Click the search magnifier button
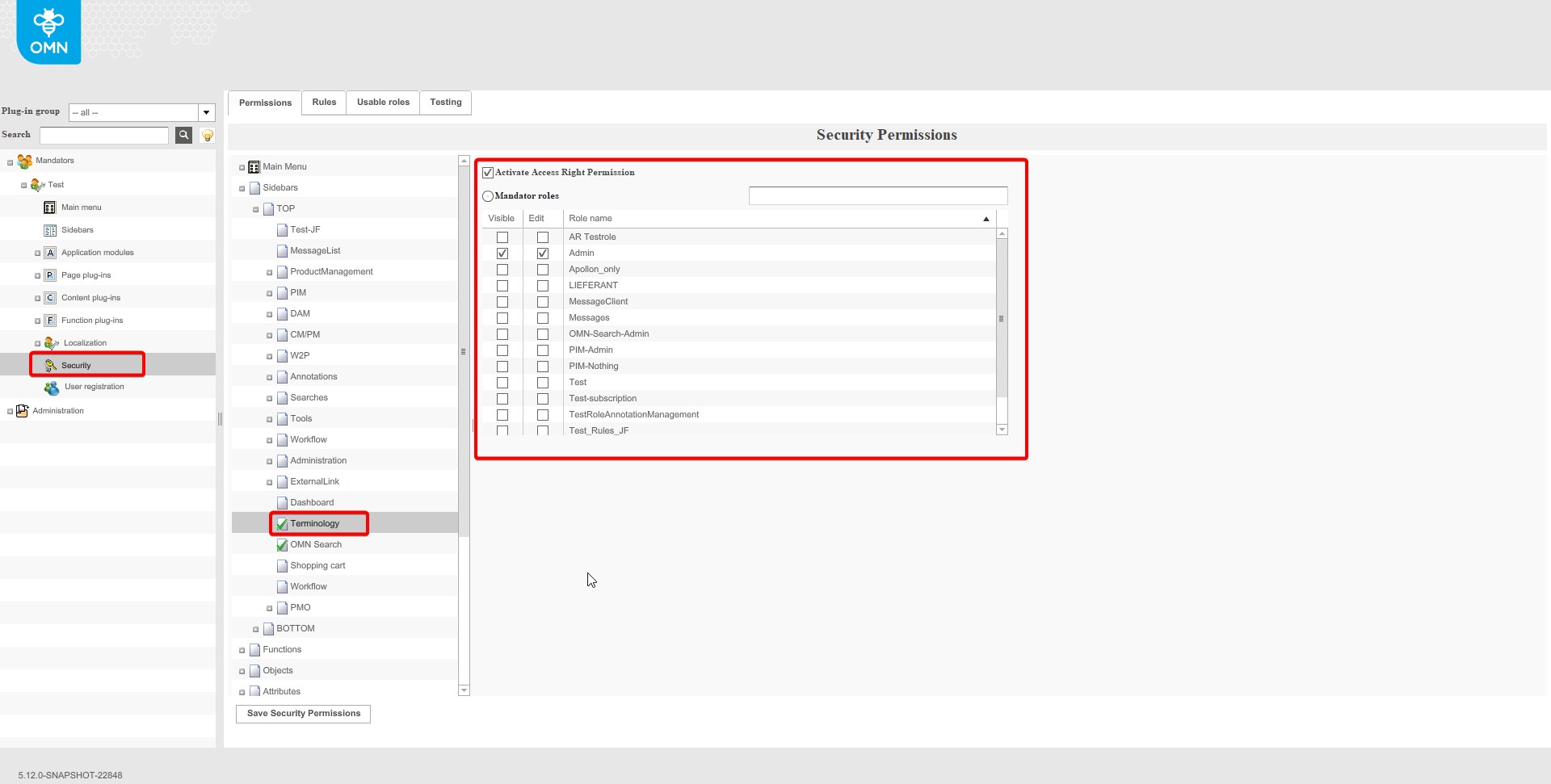 pyautogui.click(x=184, y=135)
